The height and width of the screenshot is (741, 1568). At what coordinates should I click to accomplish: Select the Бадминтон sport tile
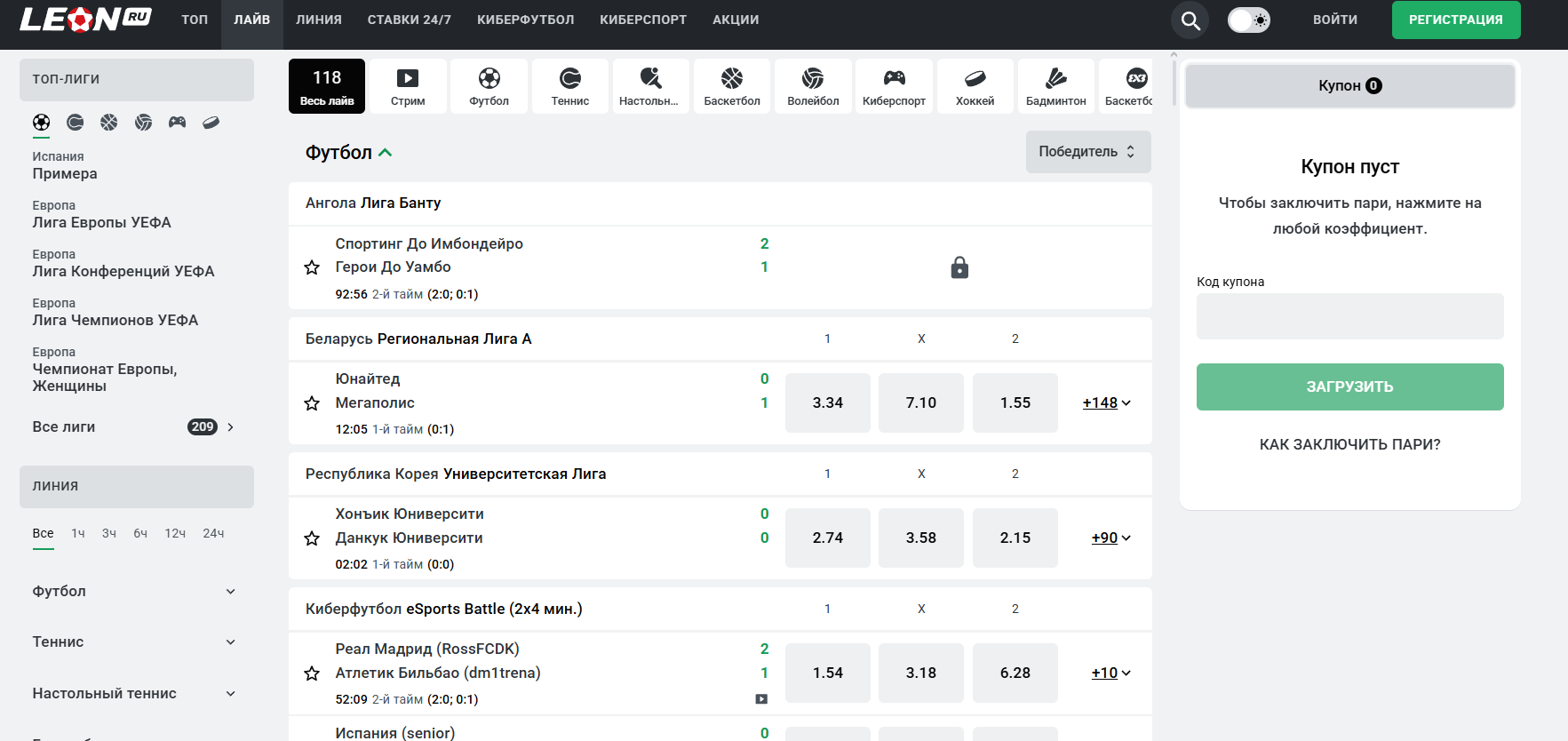[1055, 86]
